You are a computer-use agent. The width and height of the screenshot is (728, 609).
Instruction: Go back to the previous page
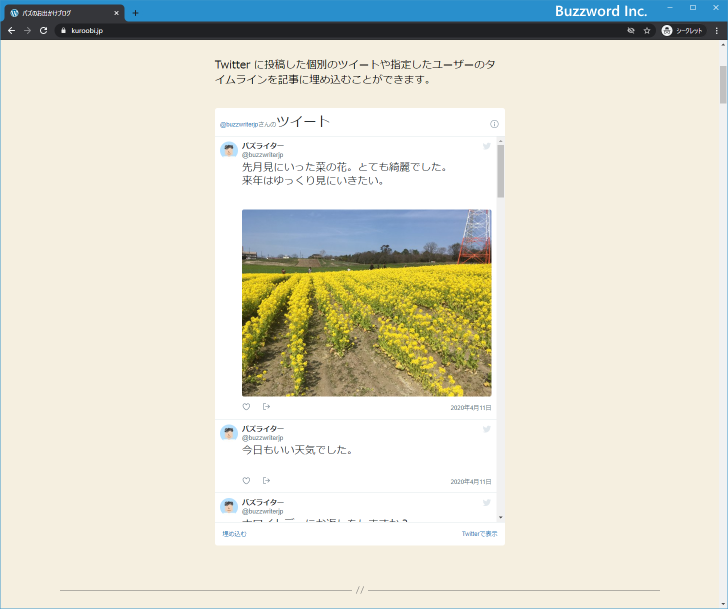tap(12, 31)
